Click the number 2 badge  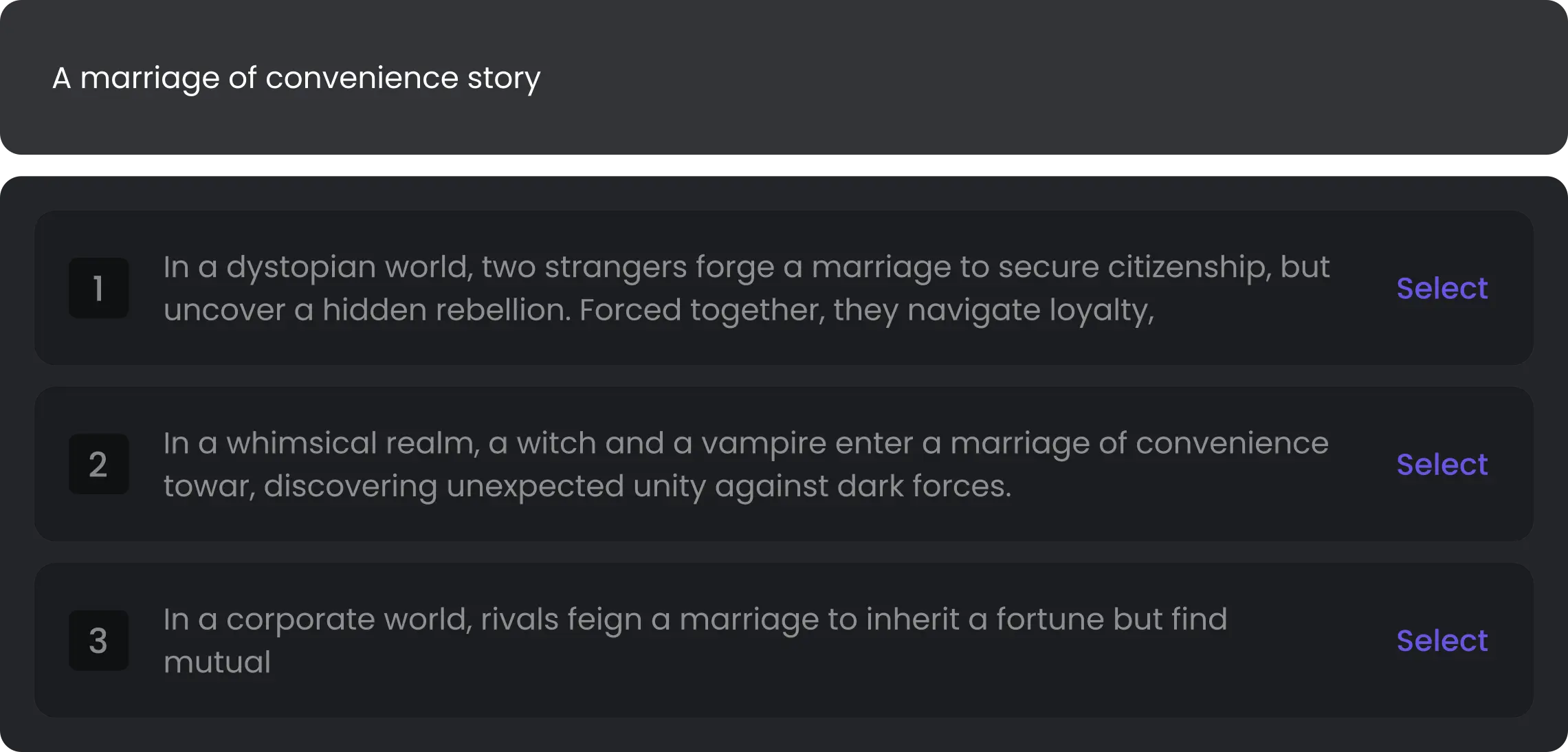point(98,464)
